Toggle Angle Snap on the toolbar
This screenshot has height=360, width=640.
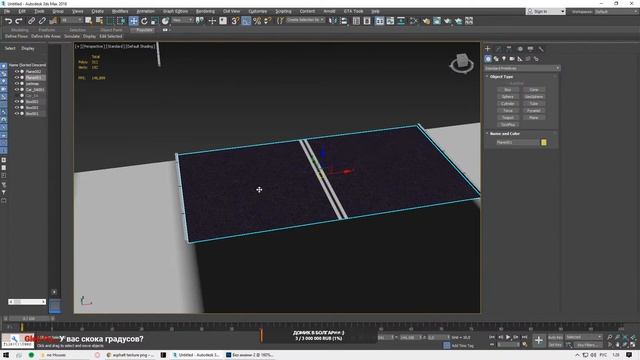point(246,21)
